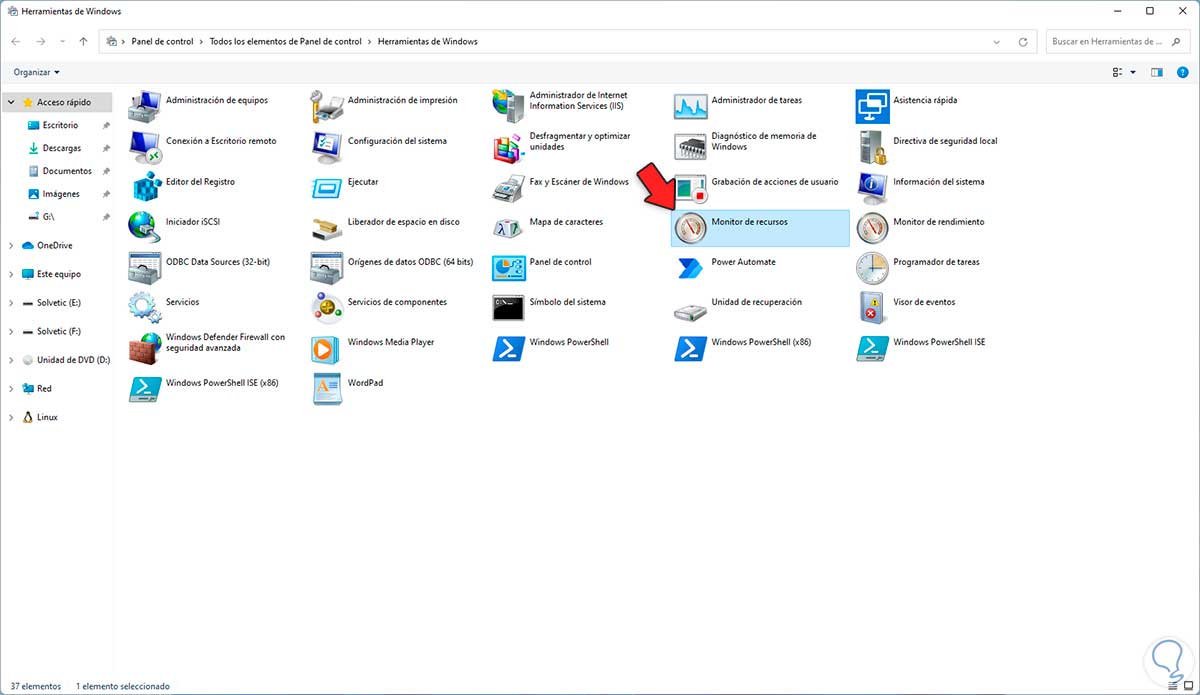Screen dimensions: 1200x695
Task: Go up one folder level
Action: click(83, 42)
